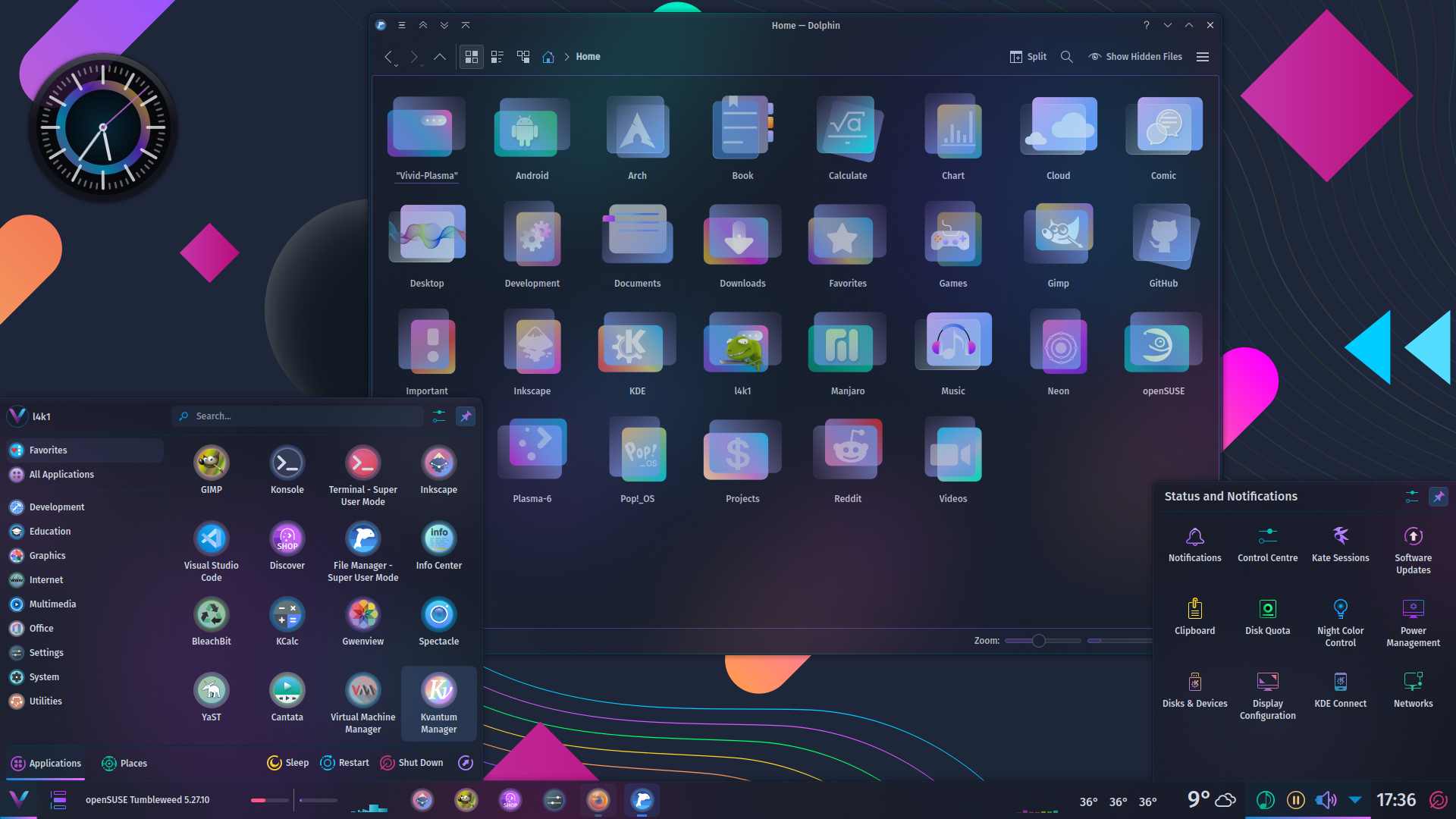Screen dimensions: 1456x819
Task: Expand the Home breadcrumb chevron
Action: click(x=566, y=57)
